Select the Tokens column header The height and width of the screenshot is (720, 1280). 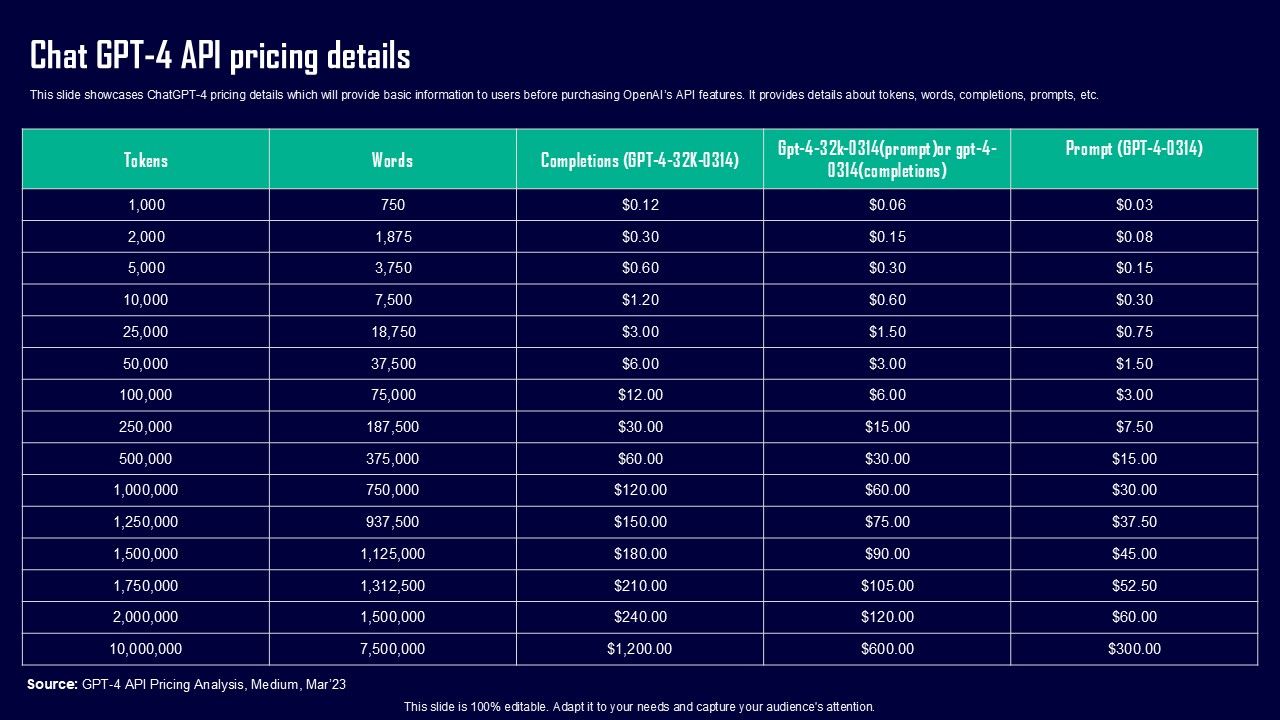146,160
